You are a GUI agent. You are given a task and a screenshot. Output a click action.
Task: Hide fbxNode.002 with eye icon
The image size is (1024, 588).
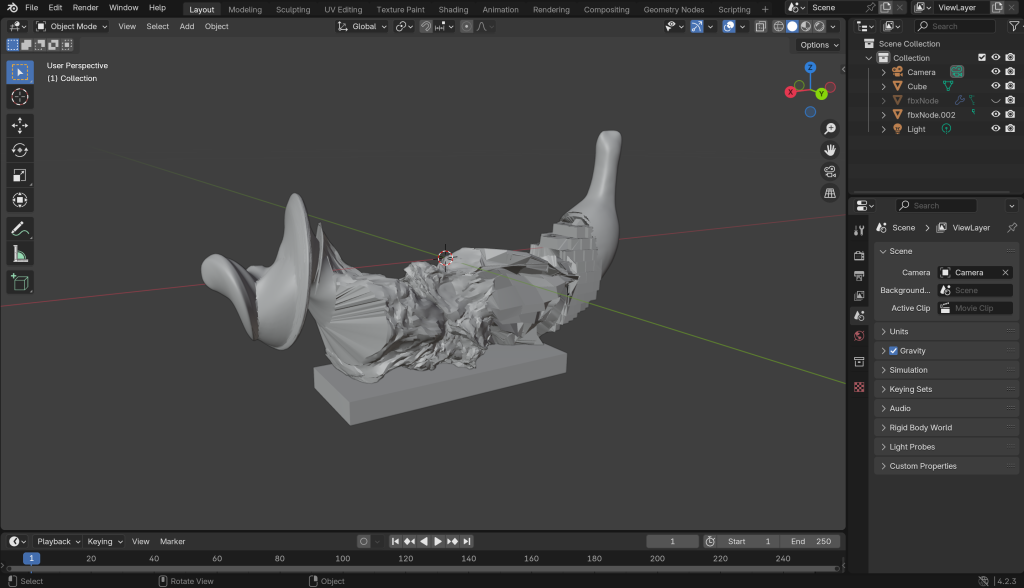[x=995, y=114]
